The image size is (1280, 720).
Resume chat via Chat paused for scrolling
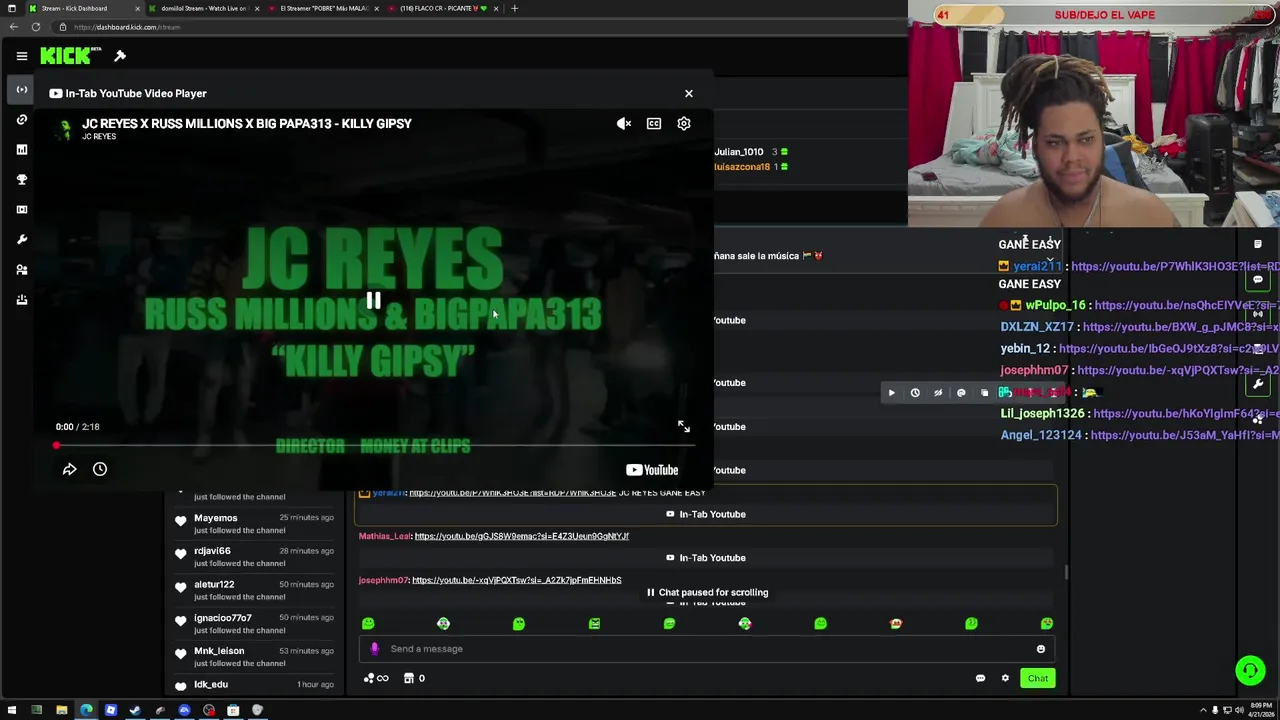click(707, 593)
